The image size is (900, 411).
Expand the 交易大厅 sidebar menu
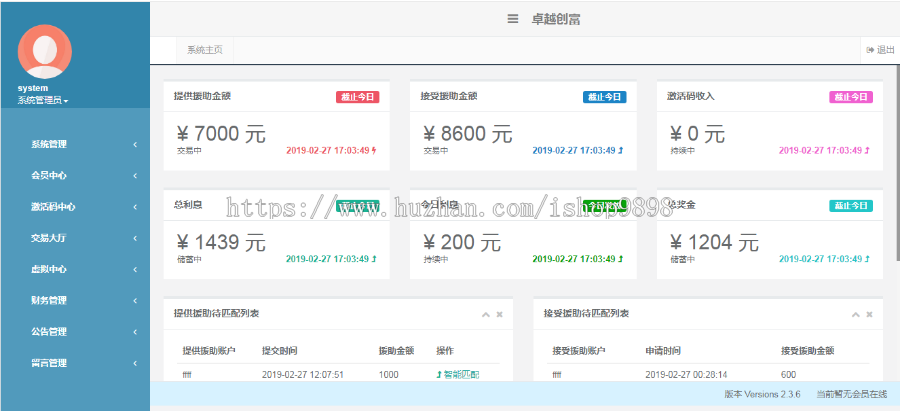75,238
